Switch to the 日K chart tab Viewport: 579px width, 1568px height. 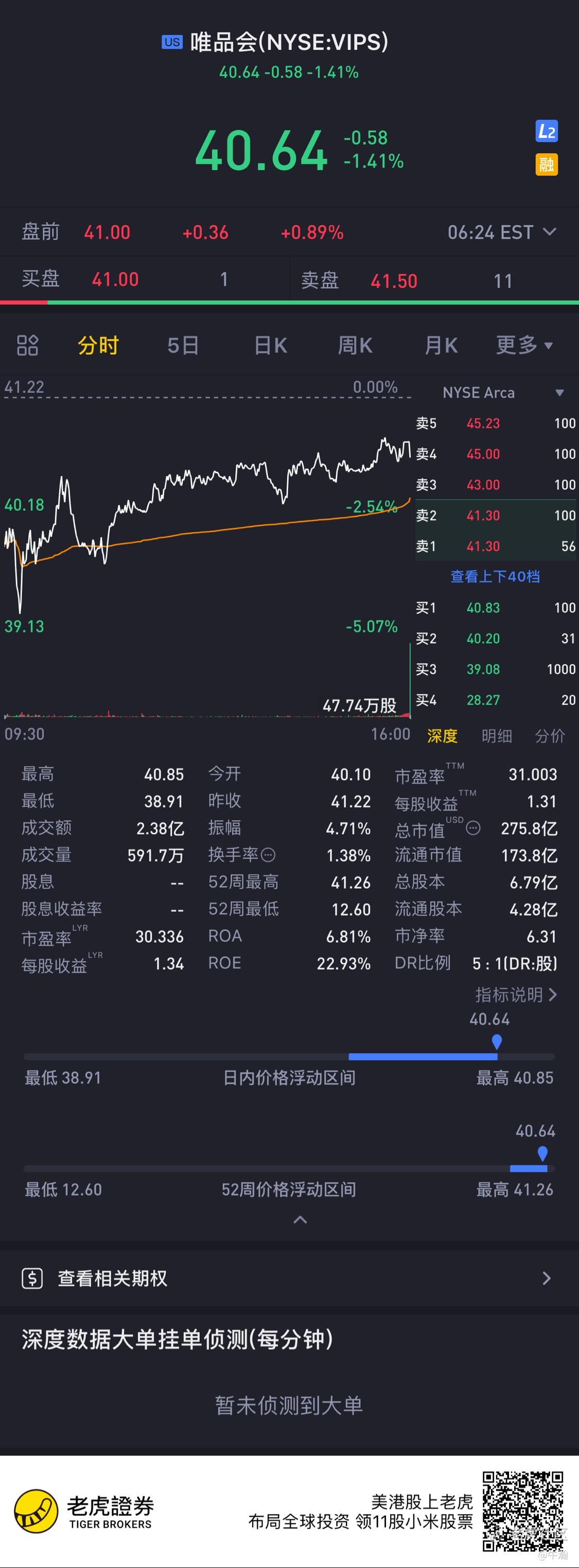point(271,346)
